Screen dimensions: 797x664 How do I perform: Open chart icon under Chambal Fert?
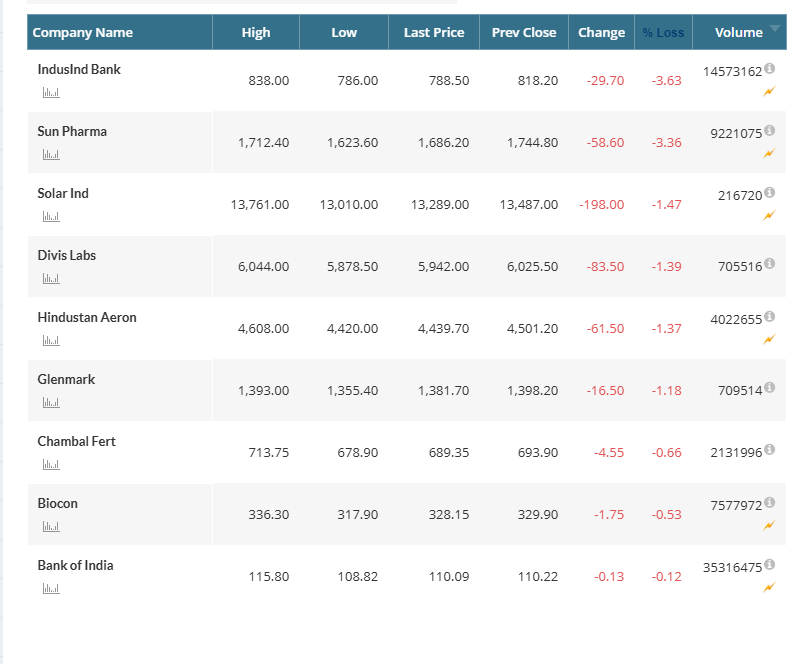(x=51, y=465)
